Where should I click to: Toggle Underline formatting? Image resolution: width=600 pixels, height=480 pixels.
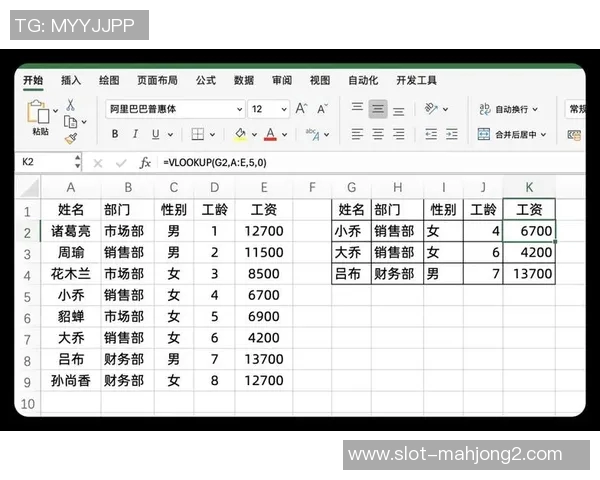tap(155, 134)
